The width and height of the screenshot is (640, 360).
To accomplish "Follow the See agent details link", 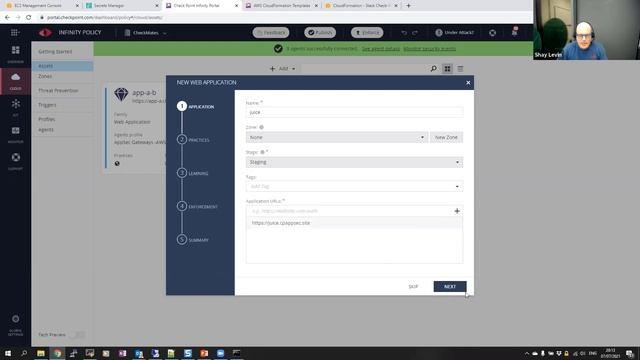I will pyautogui.click(x=380, y=49).
